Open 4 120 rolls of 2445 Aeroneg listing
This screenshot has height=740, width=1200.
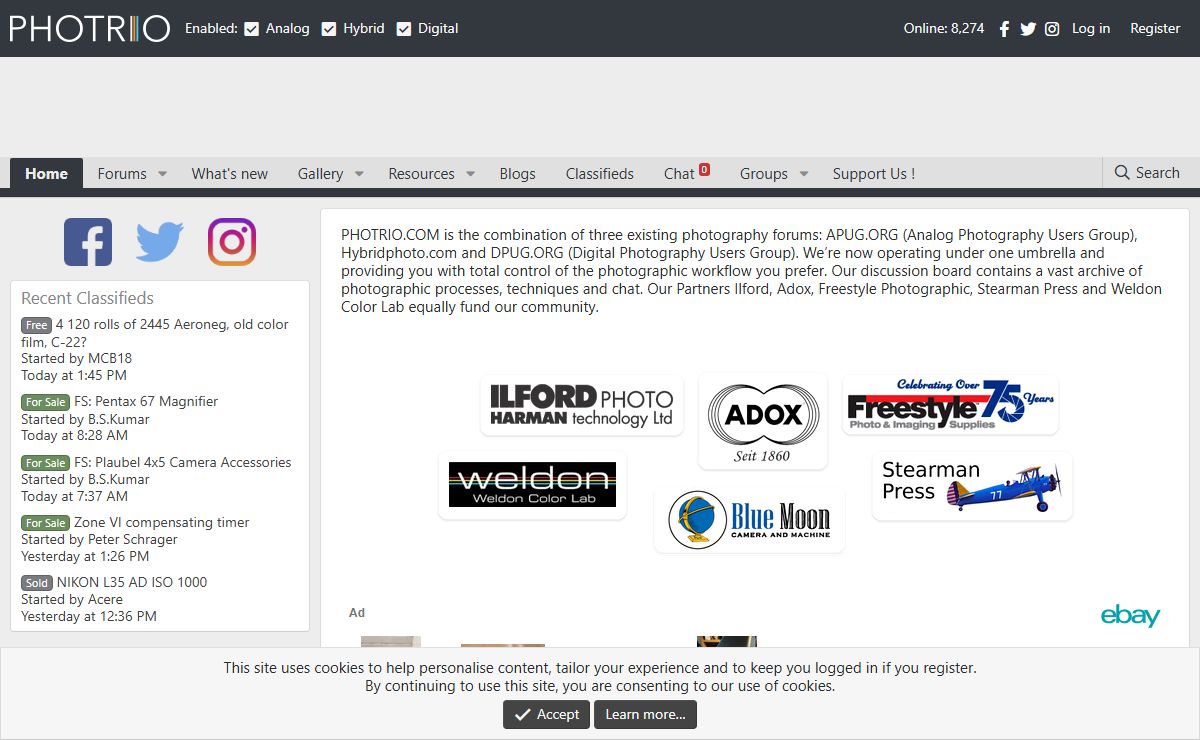(x=155, y=333)
